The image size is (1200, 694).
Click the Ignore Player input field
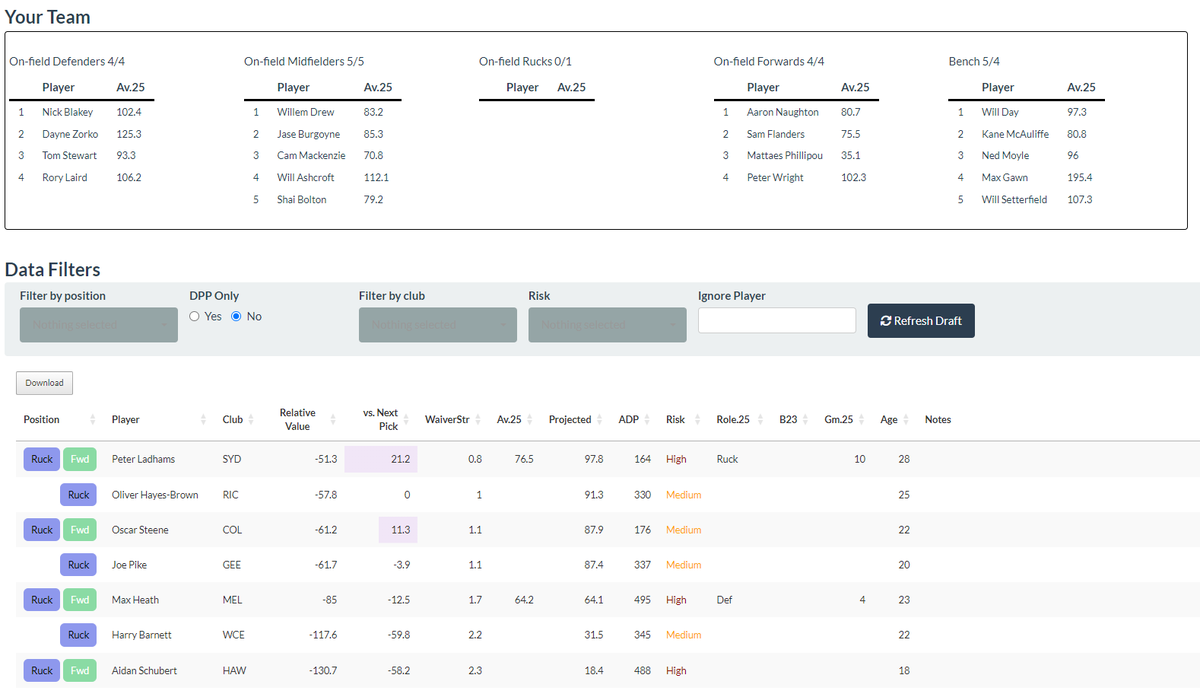pyautogui.click(x=777, y=320)
